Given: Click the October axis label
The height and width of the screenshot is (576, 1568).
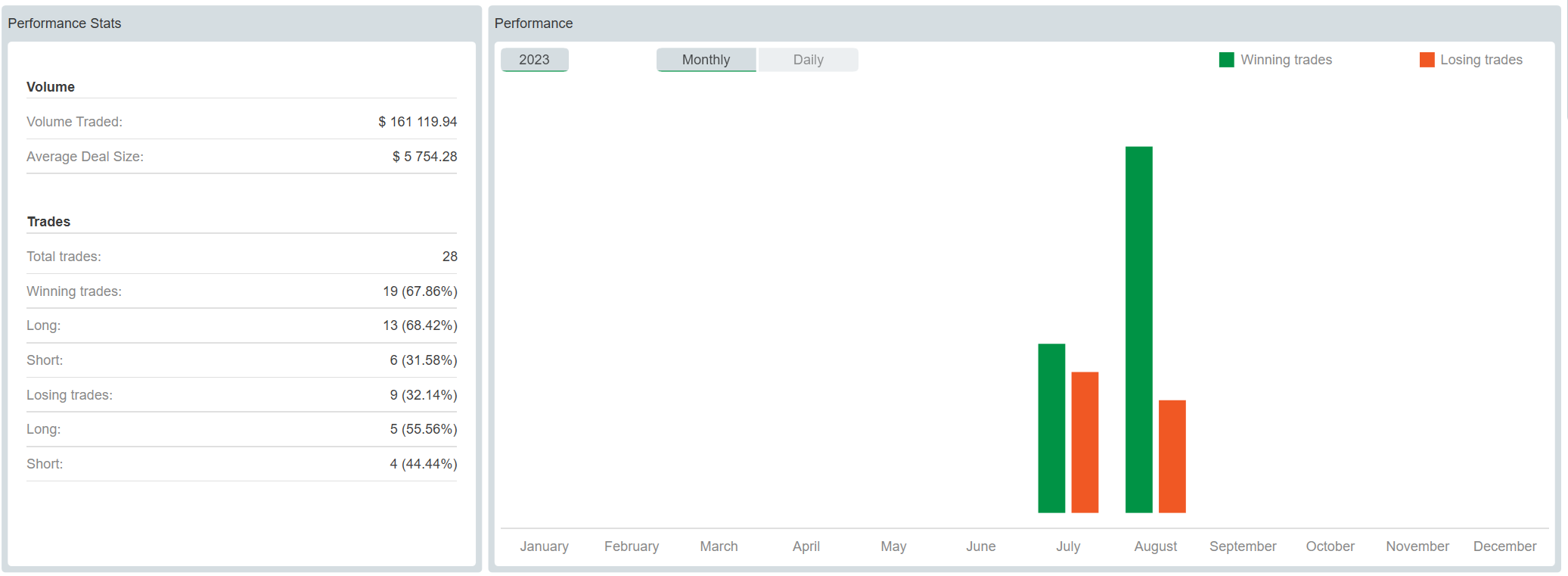Looking at the screenshot, I should coord(1330,546).
